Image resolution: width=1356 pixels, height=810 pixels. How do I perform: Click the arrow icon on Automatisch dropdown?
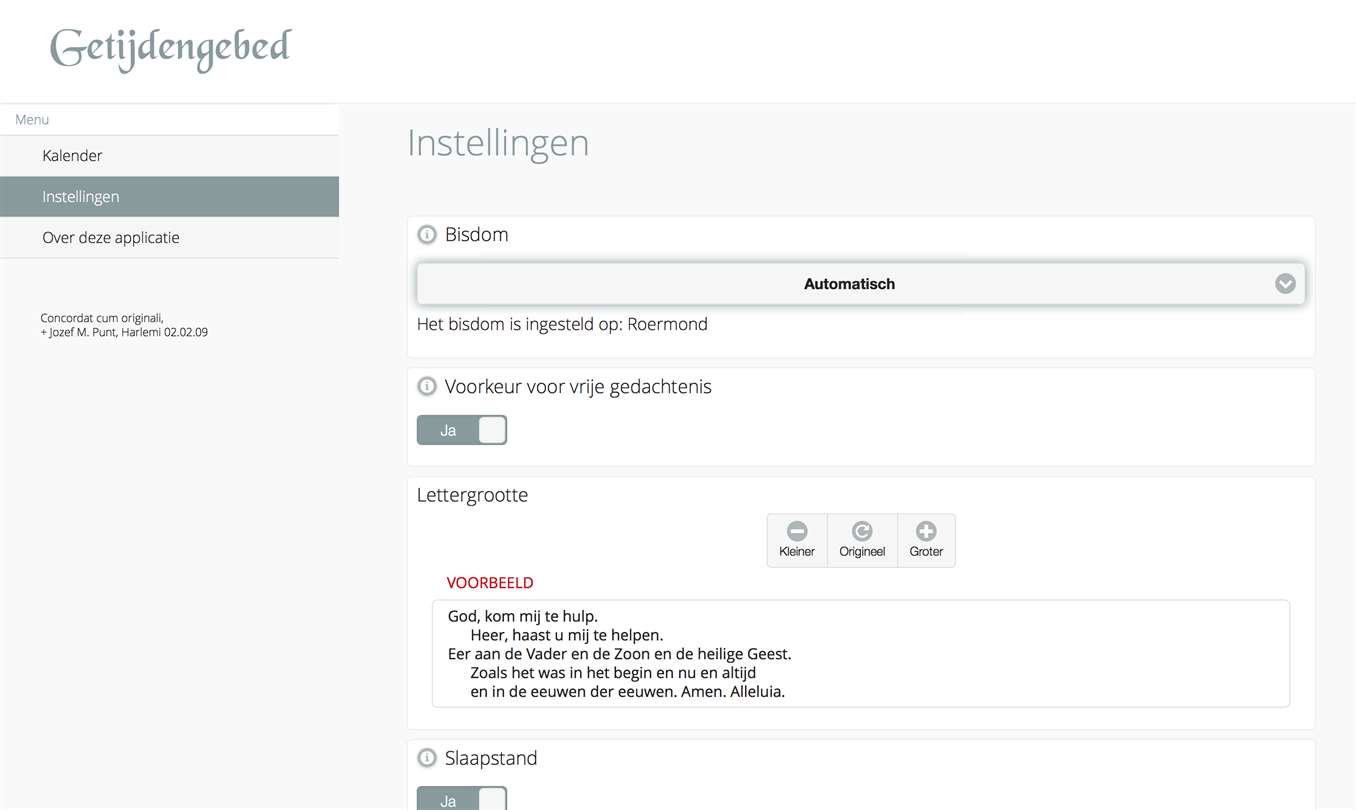pyautogui.click(x=1285, y=284)
